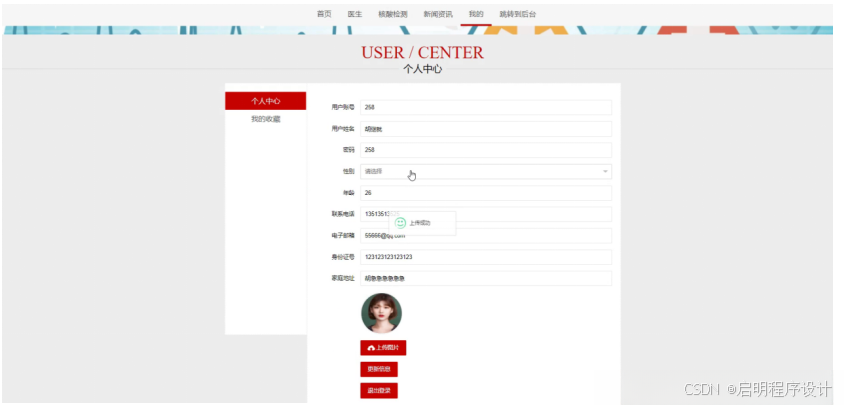Click the 家庭地址 field label
The image size is (844, 405).
point(343,278)
